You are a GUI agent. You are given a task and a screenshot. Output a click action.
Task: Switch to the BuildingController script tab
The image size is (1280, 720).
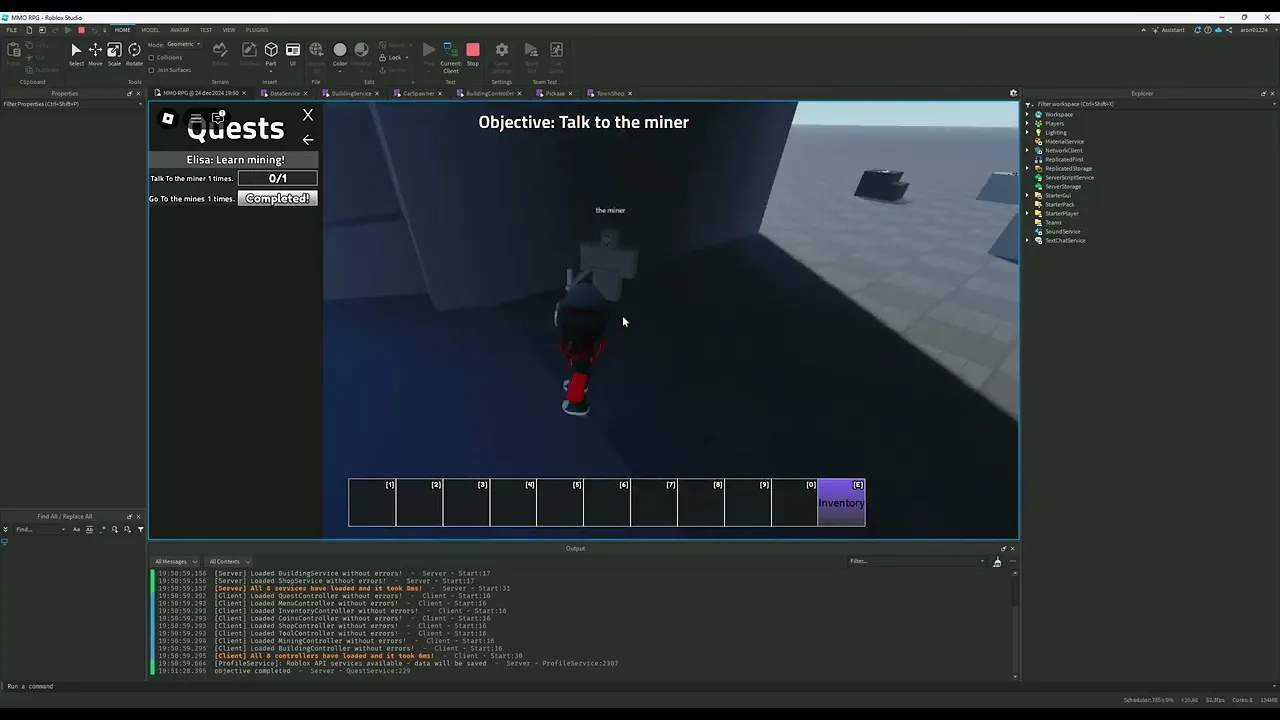pyautogui.click(x=489, y=94)
